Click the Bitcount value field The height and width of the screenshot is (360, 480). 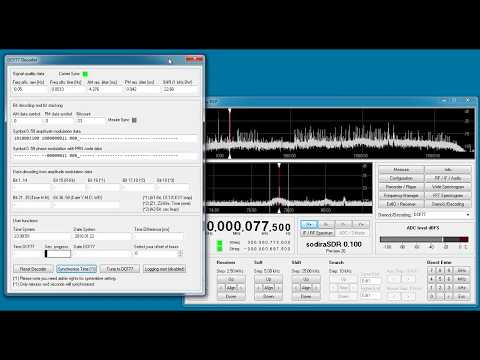[90, 121]
